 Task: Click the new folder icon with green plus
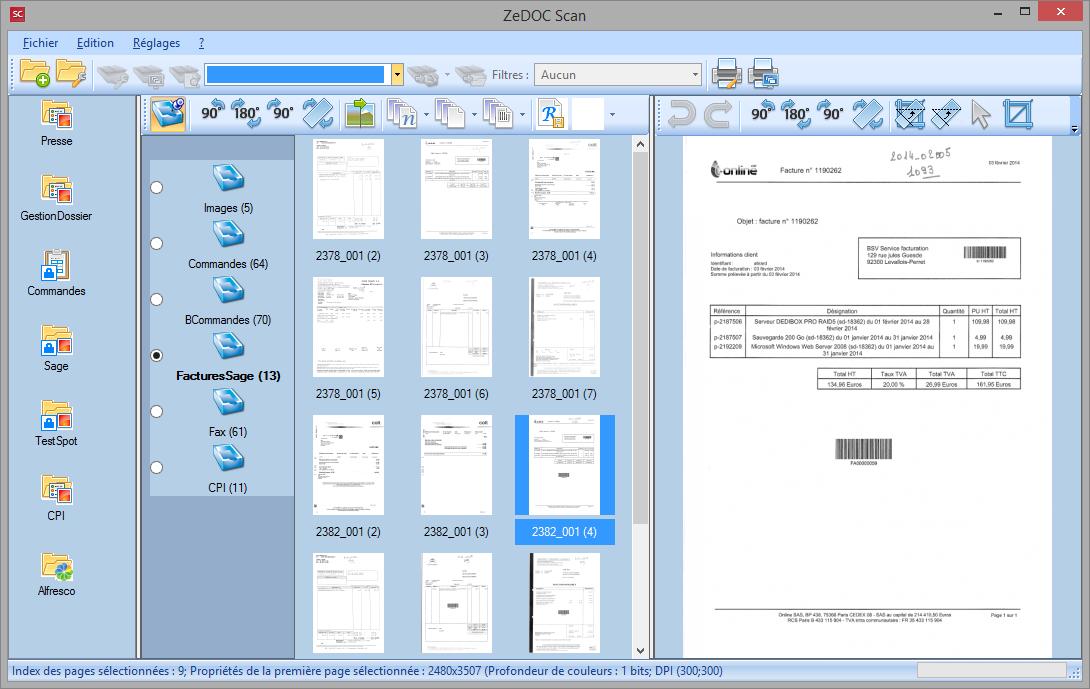pos(35,73)
